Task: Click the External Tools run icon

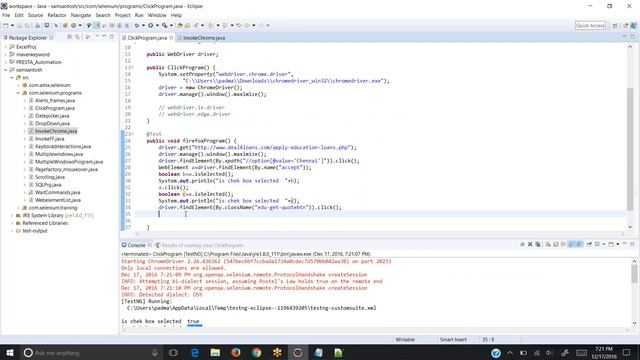Action: 164,25
